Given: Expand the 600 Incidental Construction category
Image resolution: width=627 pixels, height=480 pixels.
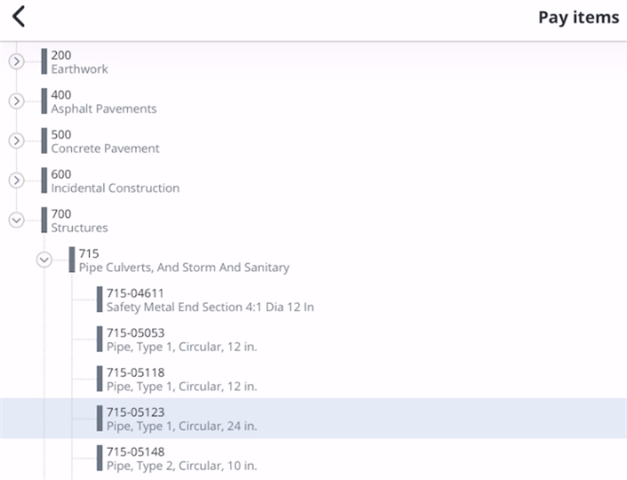Looking at the screenshot, I should click(16, 181).
